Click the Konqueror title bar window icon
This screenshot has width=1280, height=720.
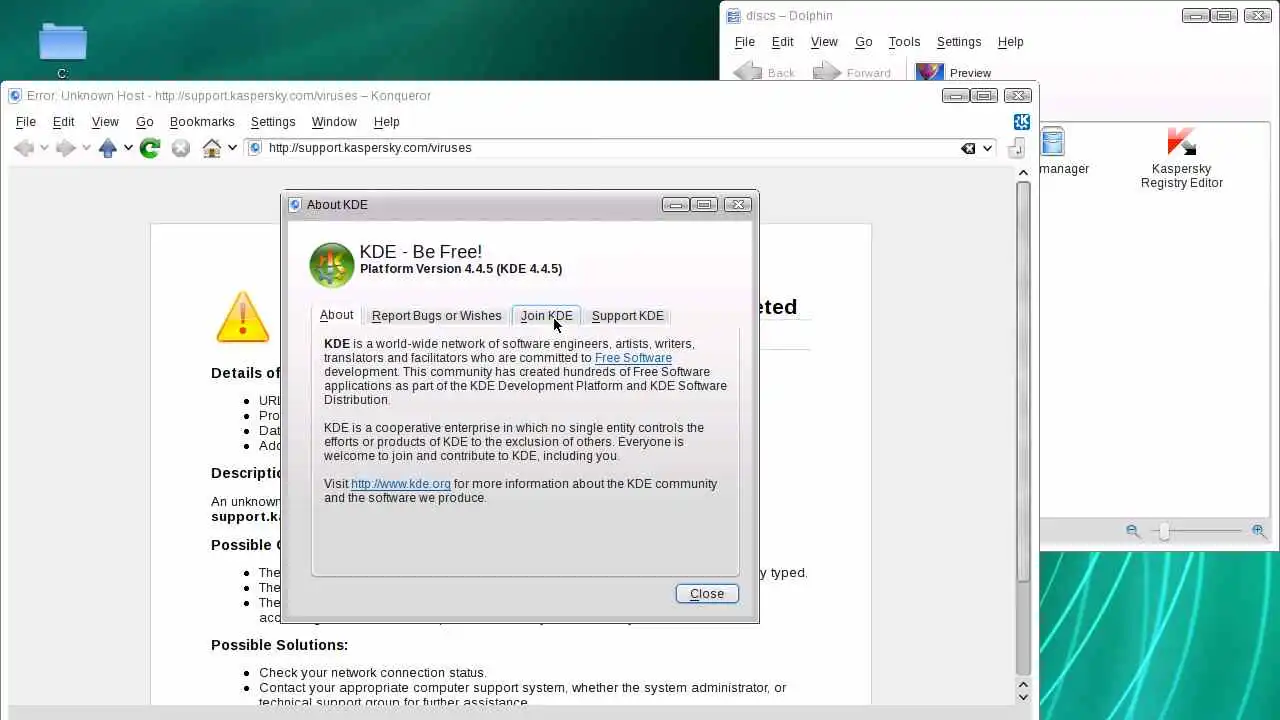[15, 96]
